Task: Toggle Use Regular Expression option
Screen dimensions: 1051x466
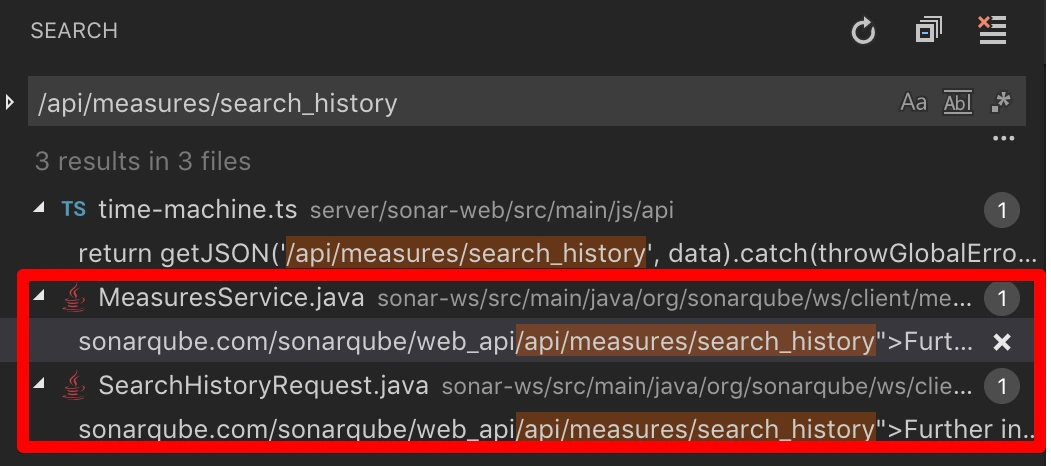Action: [1001, 102]
